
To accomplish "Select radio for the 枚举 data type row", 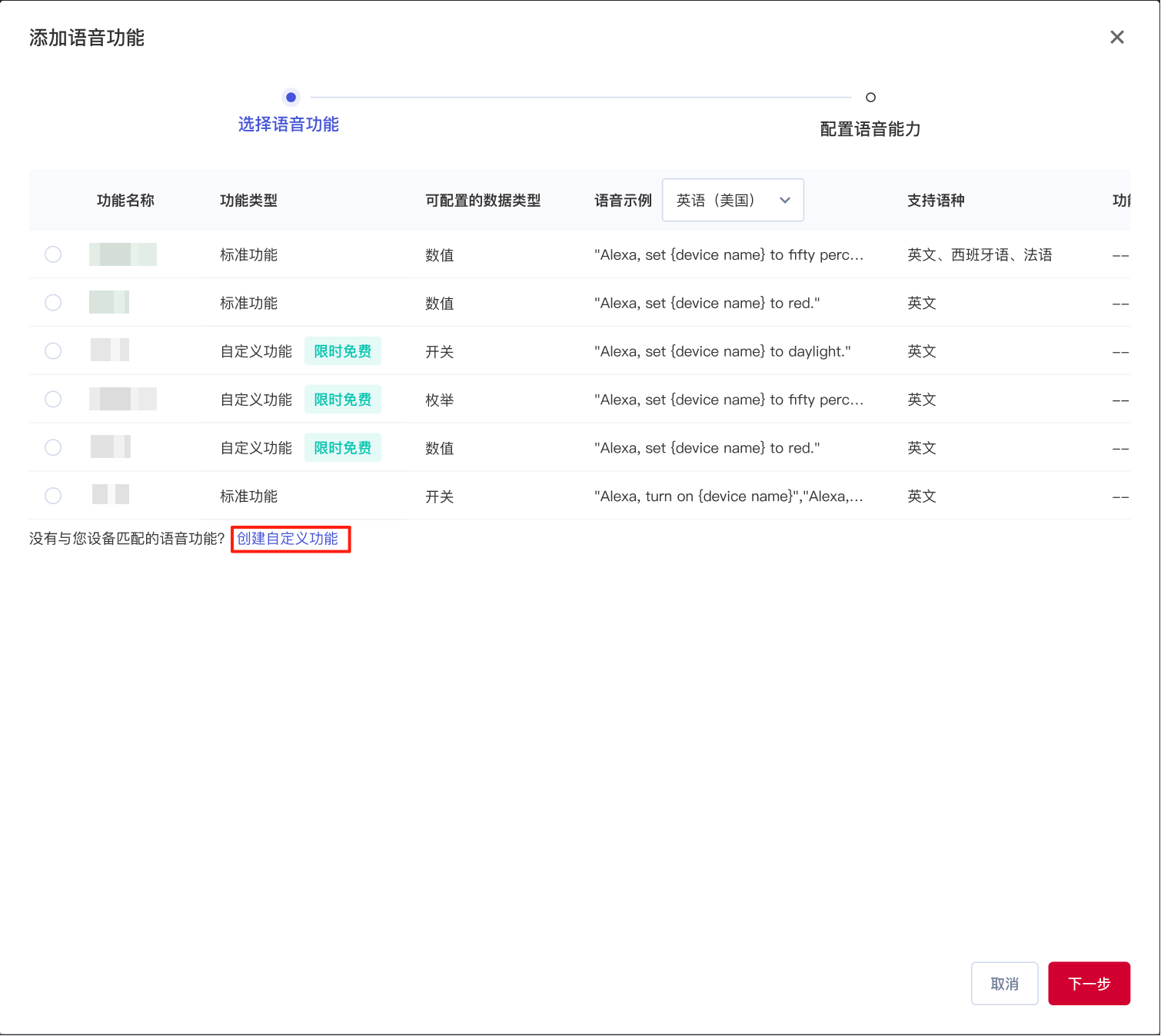I will coord(53,400).
